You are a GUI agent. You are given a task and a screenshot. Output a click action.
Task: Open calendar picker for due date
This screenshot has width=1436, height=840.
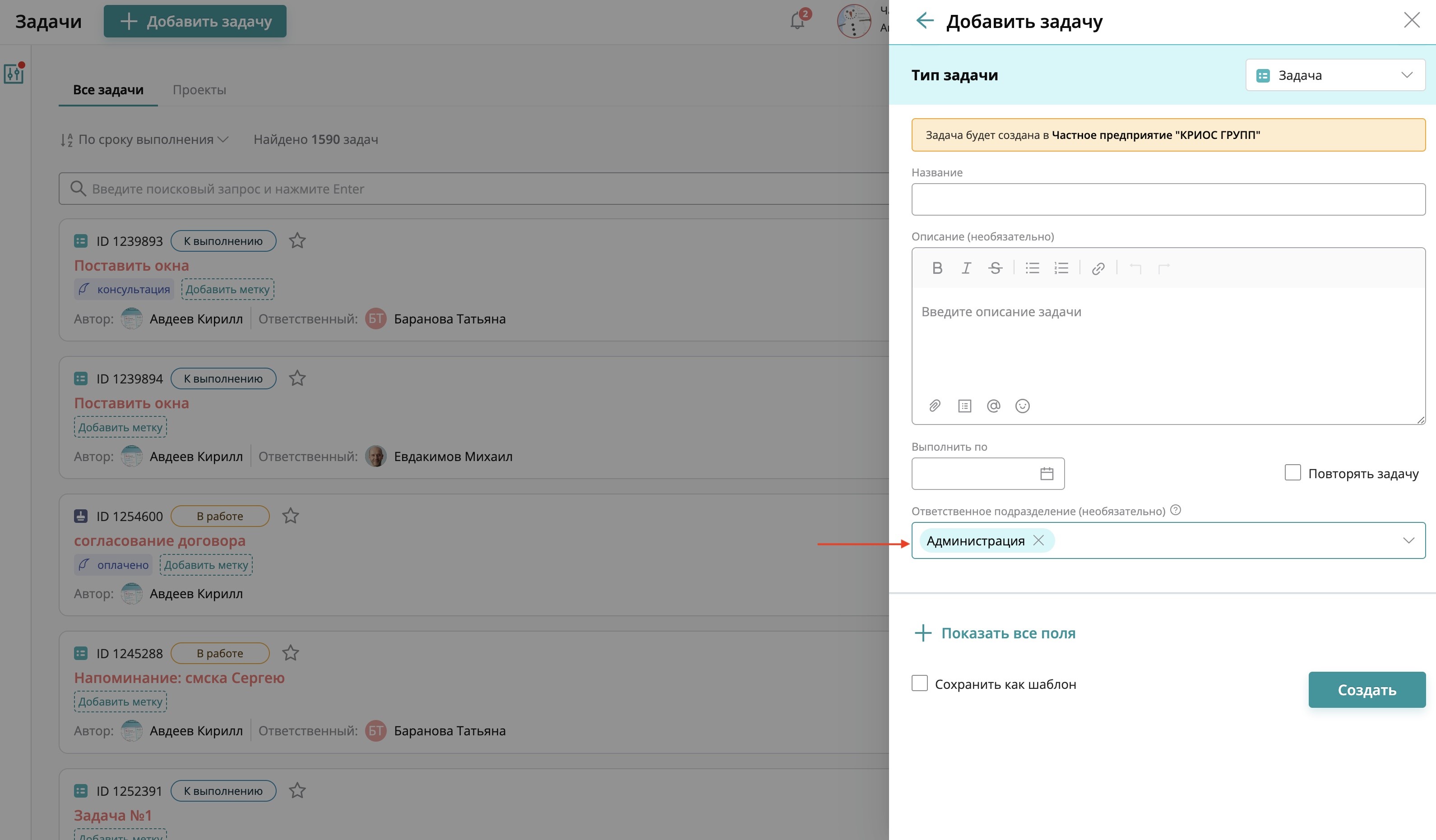coord(1046,474)
